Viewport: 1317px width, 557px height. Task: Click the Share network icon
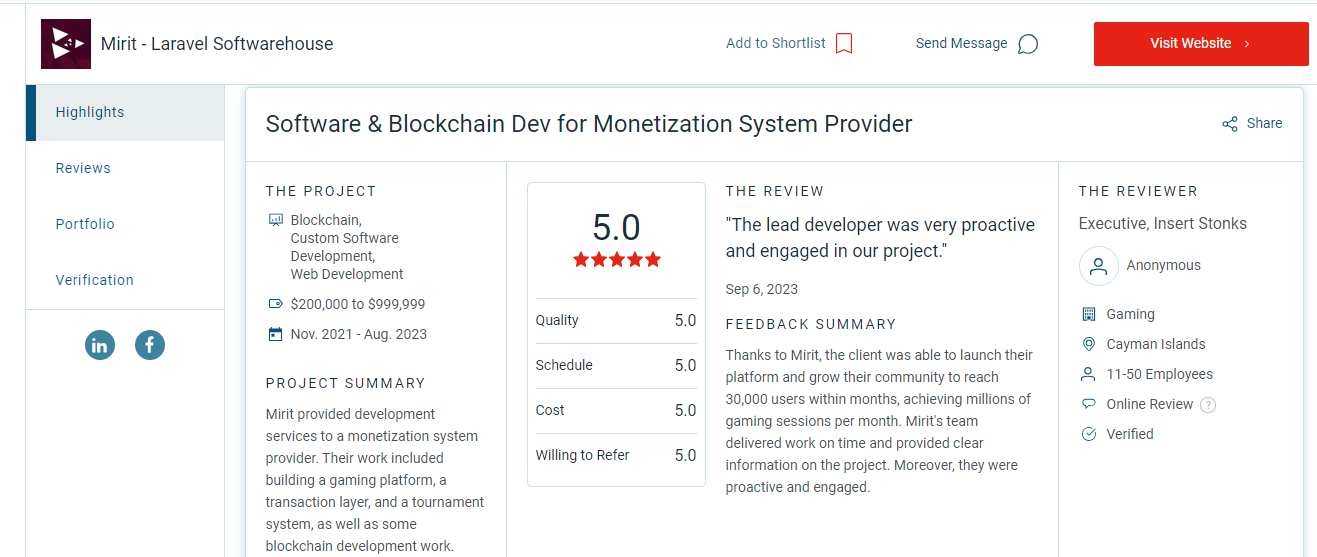point(1230,124)
